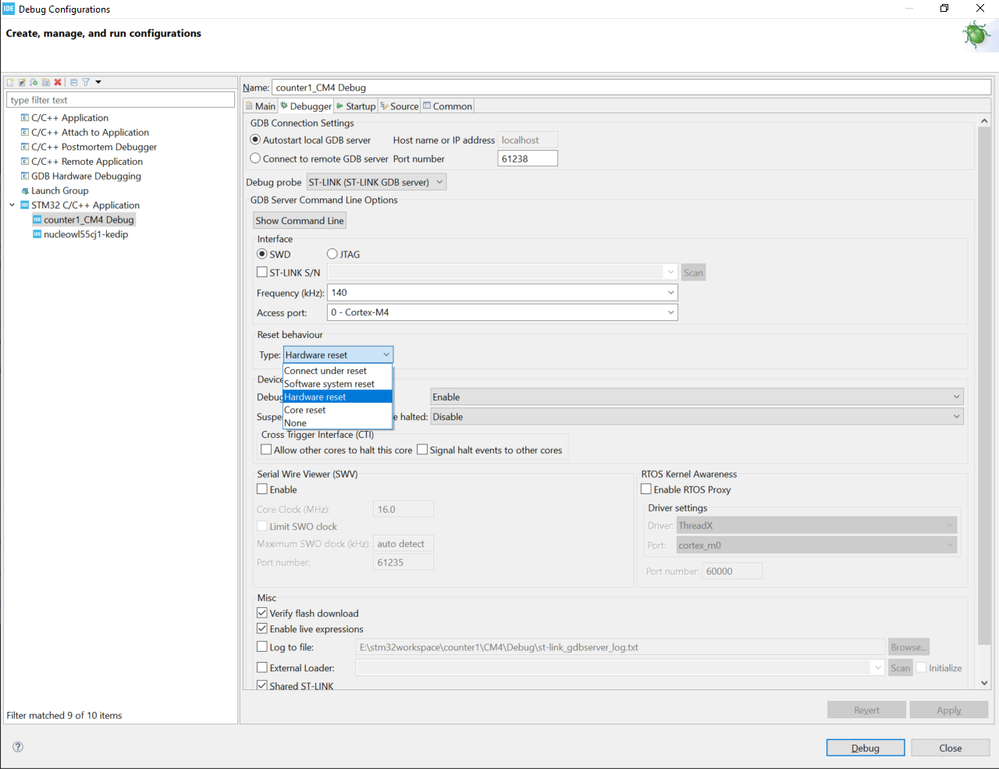Click the Close button at bottom
The image size is (999, 769).
click(x=950, y=748)
